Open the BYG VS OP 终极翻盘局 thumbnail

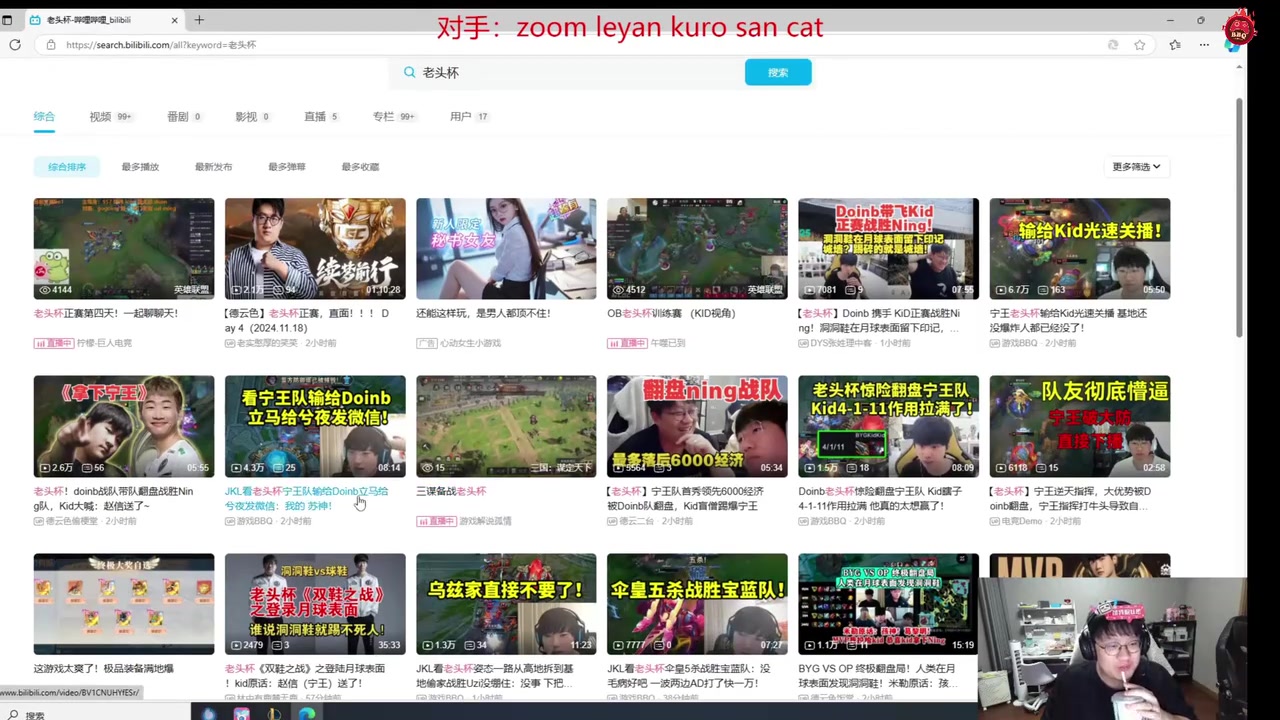(888, 604)
